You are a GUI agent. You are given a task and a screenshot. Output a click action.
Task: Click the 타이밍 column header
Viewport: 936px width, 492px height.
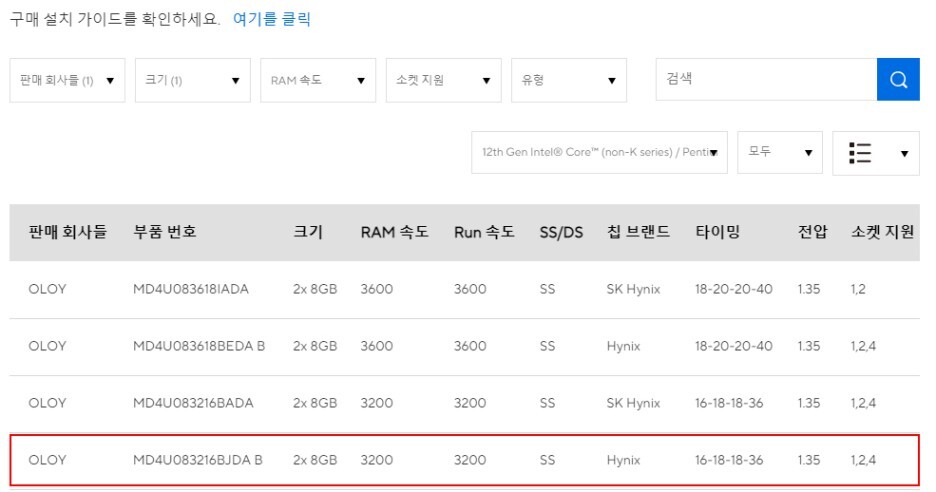pos(718,232)
